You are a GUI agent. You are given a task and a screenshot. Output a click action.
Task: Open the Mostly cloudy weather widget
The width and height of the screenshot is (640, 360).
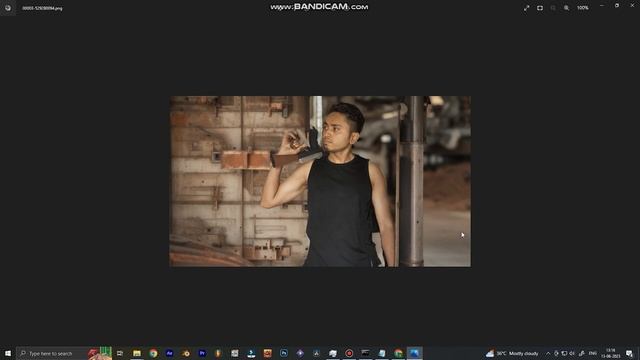[x=512, y=353]
